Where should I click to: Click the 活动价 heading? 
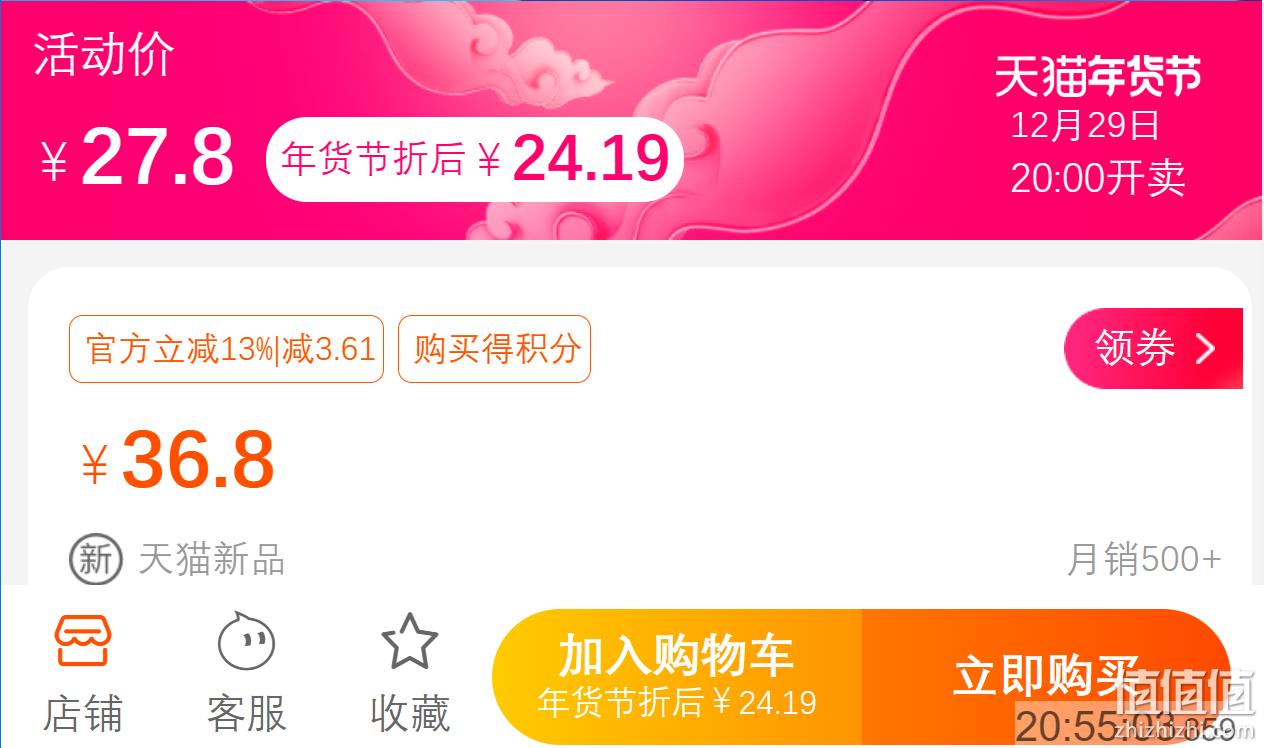tap(104, 54)
